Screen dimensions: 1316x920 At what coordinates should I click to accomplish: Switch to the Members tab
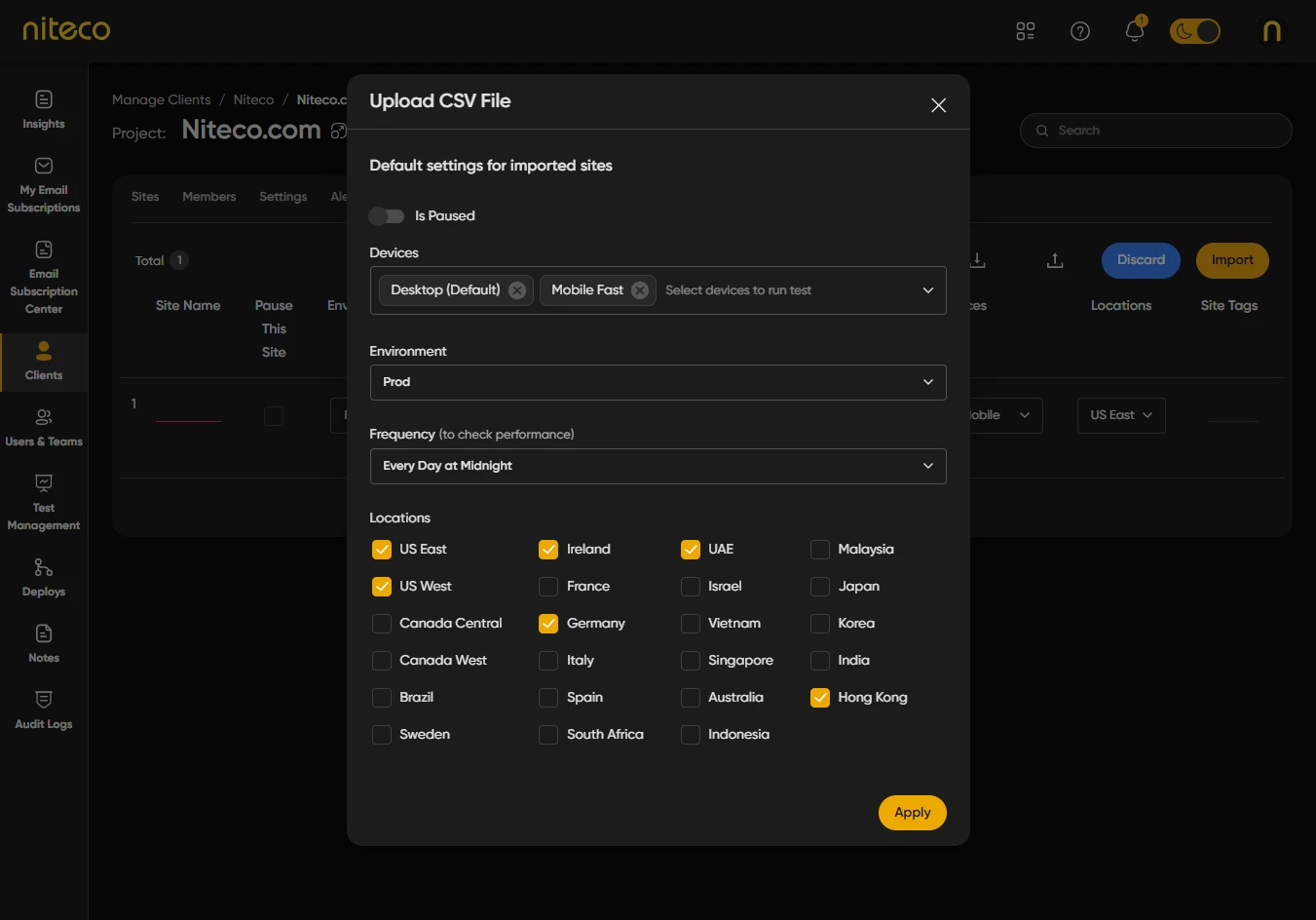(x=208, y=197)
